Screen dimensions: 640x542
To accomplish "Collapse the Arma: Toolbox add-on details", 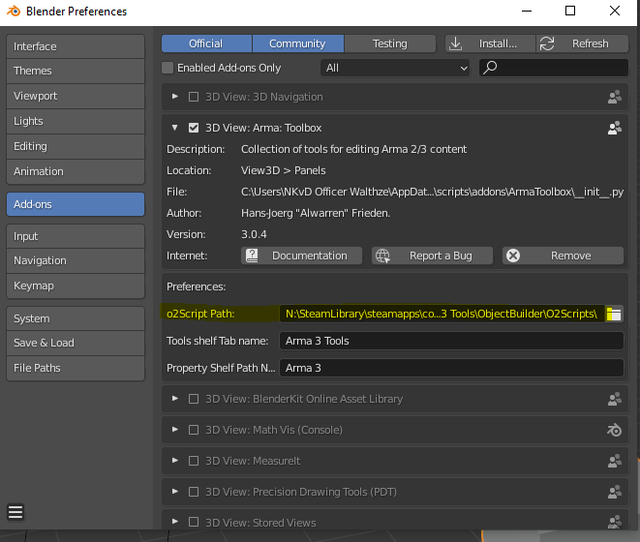I will tap(175, 127).
